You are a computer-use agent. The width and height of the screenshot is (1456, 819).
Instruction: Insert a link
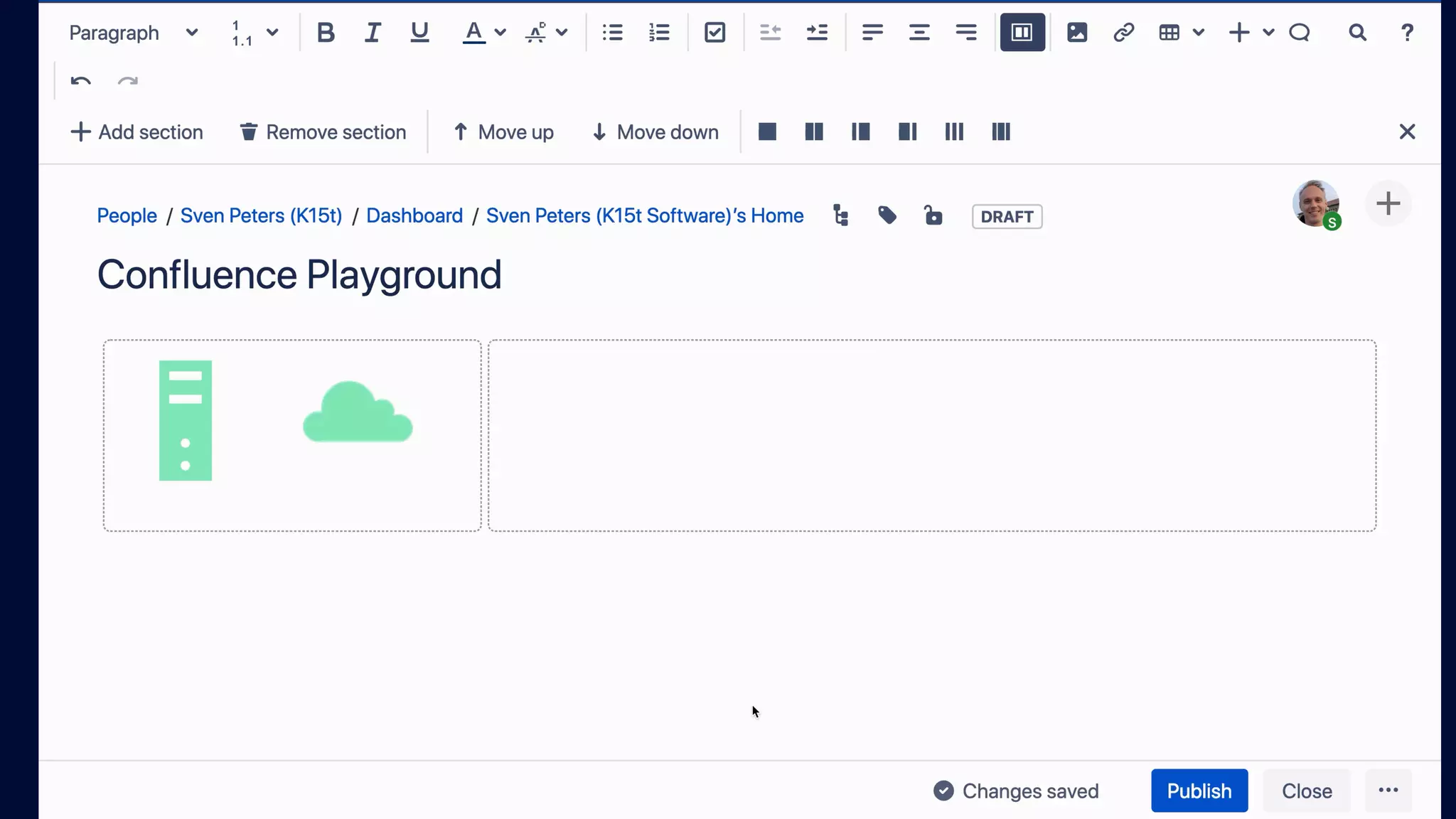tap(1124, 32)
